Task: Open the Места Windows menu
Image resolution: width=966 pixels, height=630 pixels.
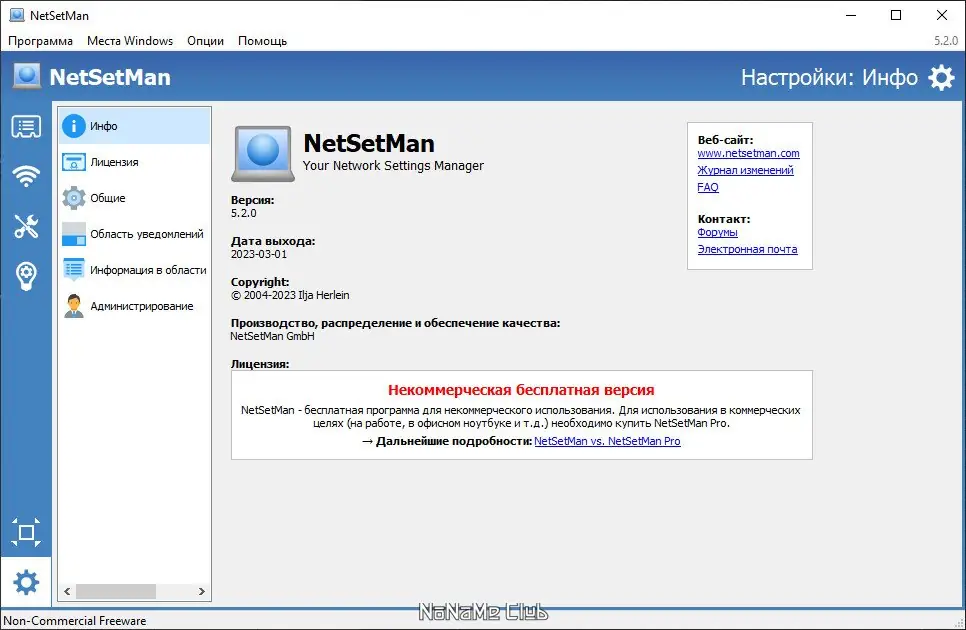Action: [130, 41]
